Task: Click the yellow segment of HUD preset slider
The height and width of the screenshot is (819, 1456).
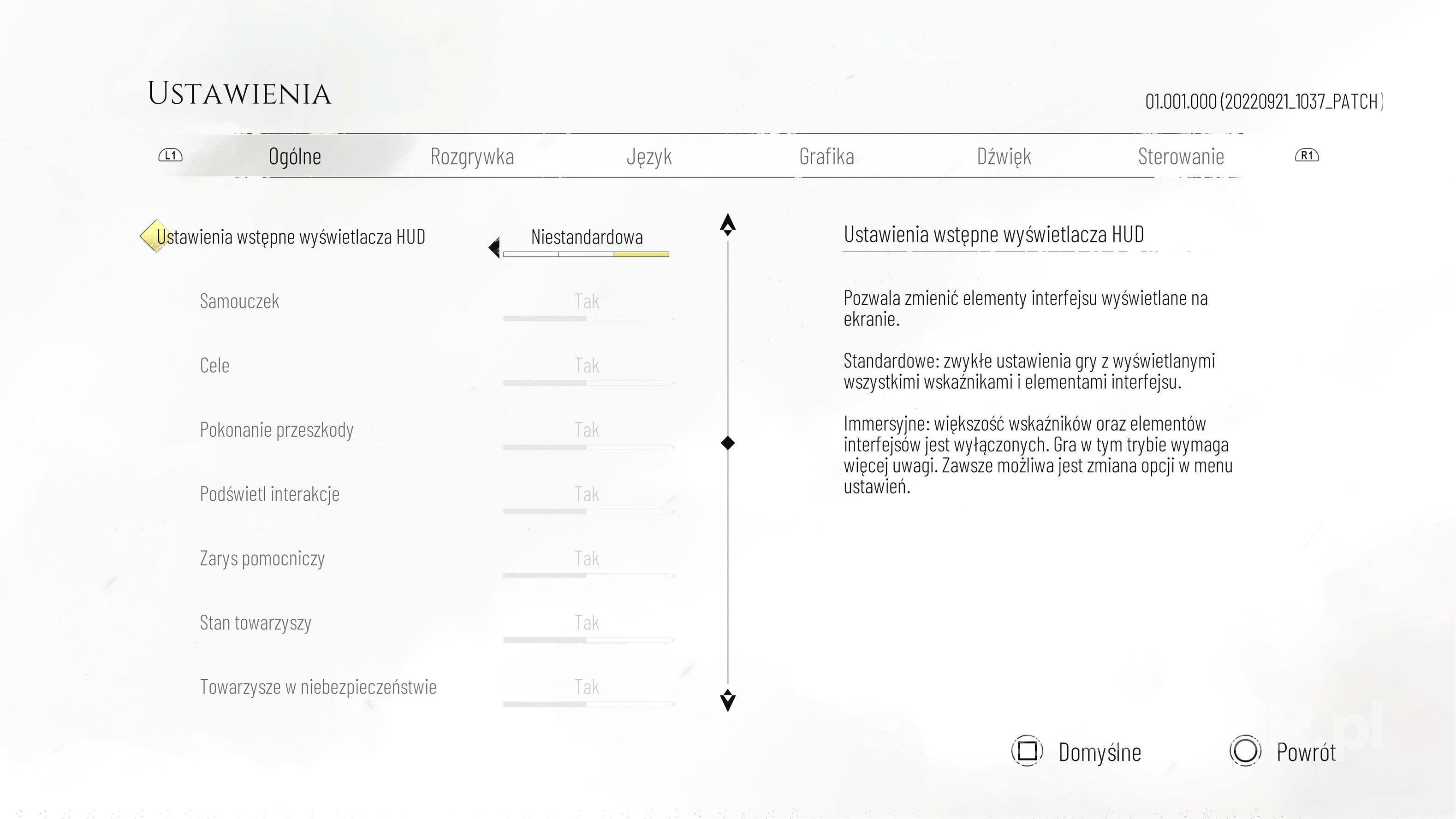Action: click(x=642, y=255)
